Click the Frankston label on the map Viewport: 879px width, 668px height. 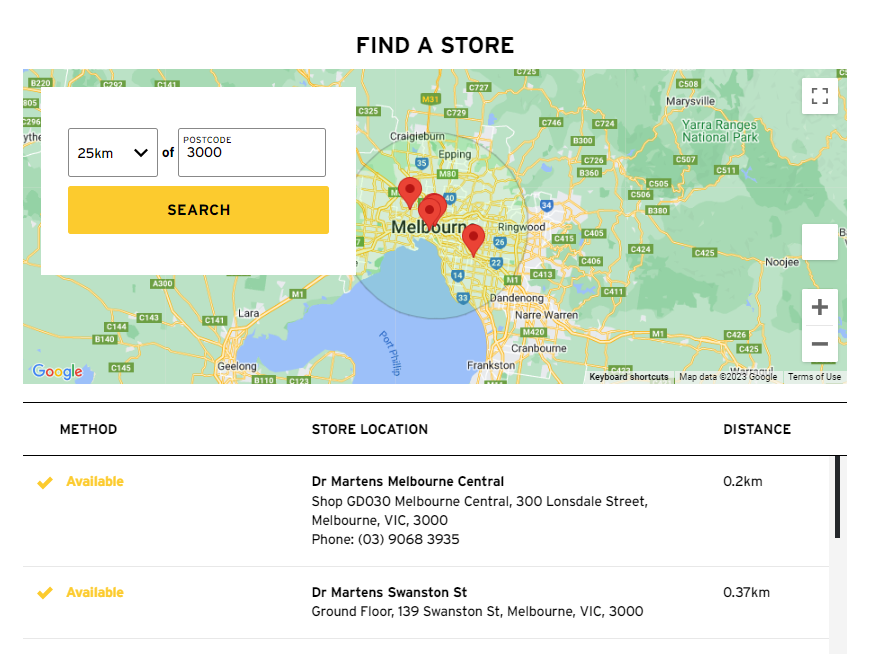pyautogui.click(x=491, y=365)
